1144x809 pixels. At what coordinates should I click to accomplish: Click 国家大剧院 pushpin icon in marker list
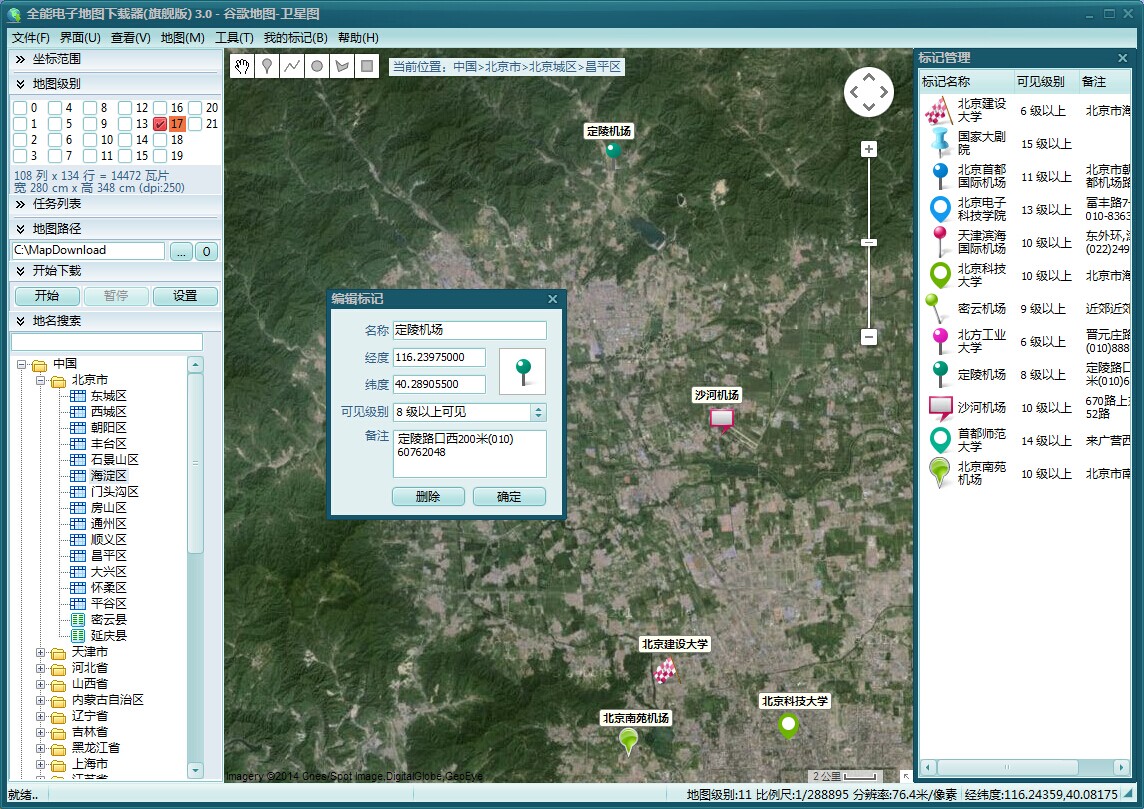click(x=940, y=143)
